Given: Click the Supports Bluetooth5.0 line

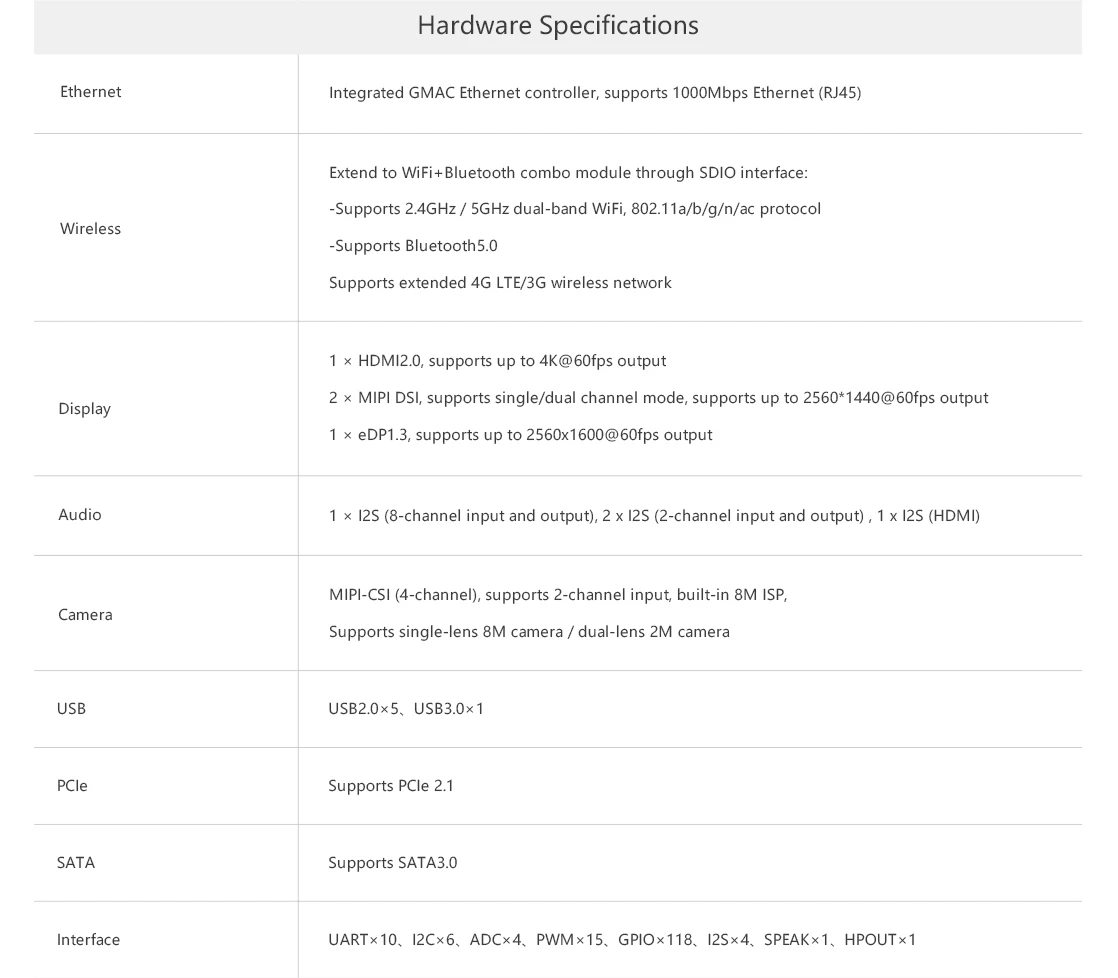Looking at the screenshot, I should 413,246.
